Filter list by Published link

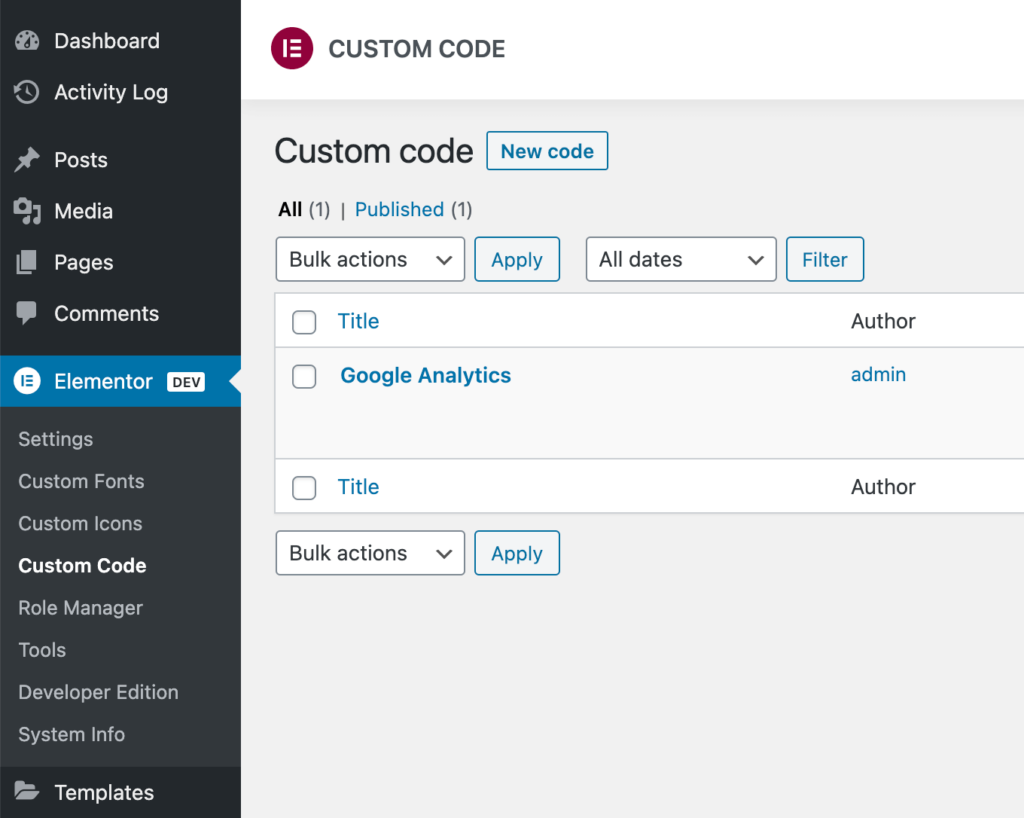[x=400, y=210]
